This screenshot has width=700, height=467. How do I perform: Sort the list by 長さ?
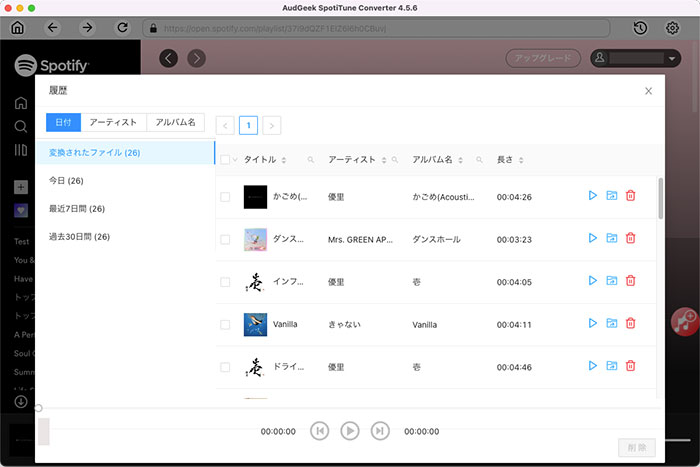[521, 160]
